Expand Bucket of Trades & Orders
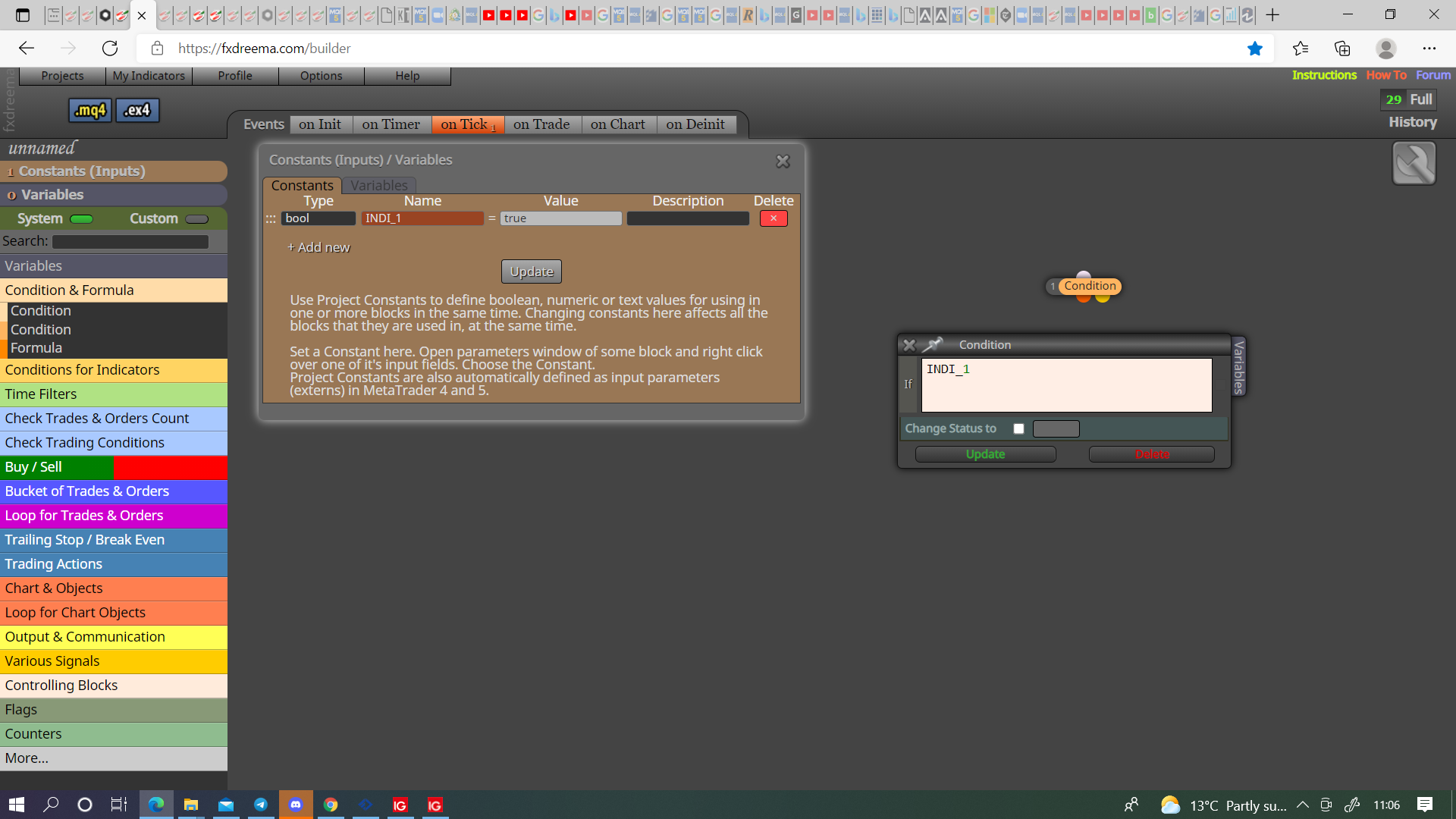This screenshot has width=1456, height=819. [x=114, y=491]
